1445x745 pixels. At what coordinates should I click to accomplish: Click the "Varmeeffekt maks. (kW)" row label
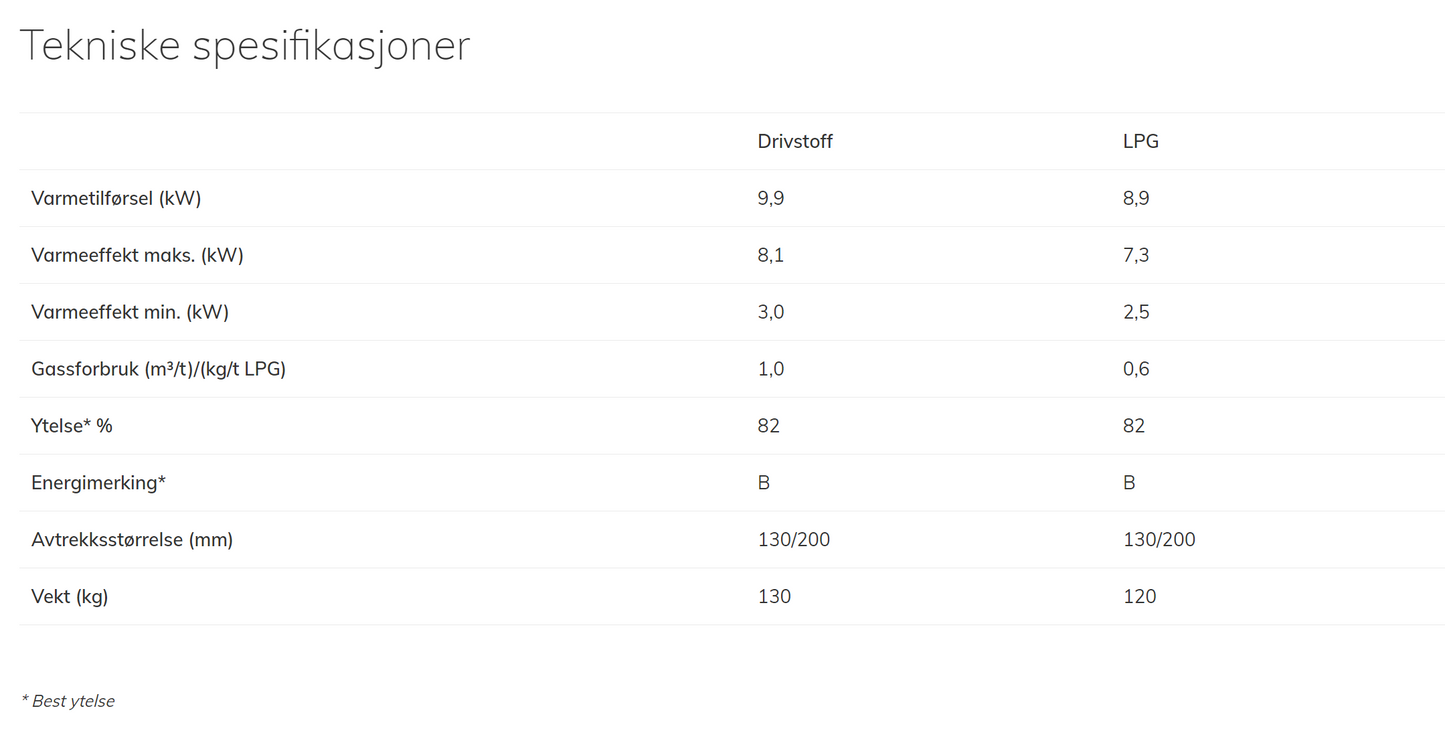coord(137,255)
